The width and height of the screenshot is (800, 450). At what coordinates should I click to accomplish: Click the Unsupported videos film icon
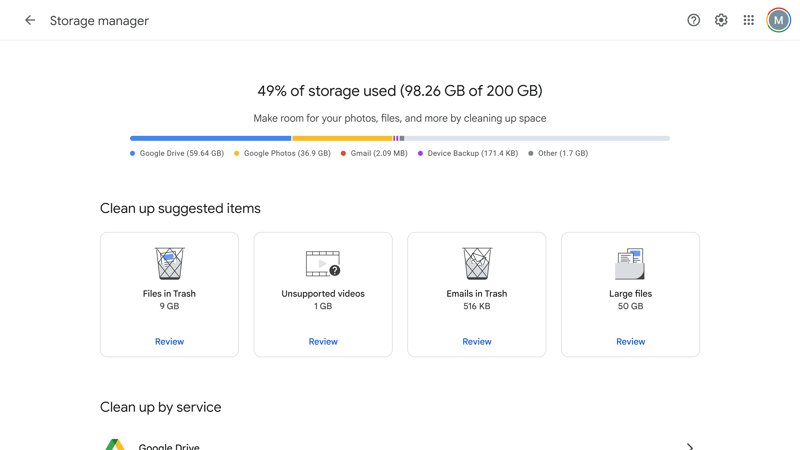click(323, 264)
